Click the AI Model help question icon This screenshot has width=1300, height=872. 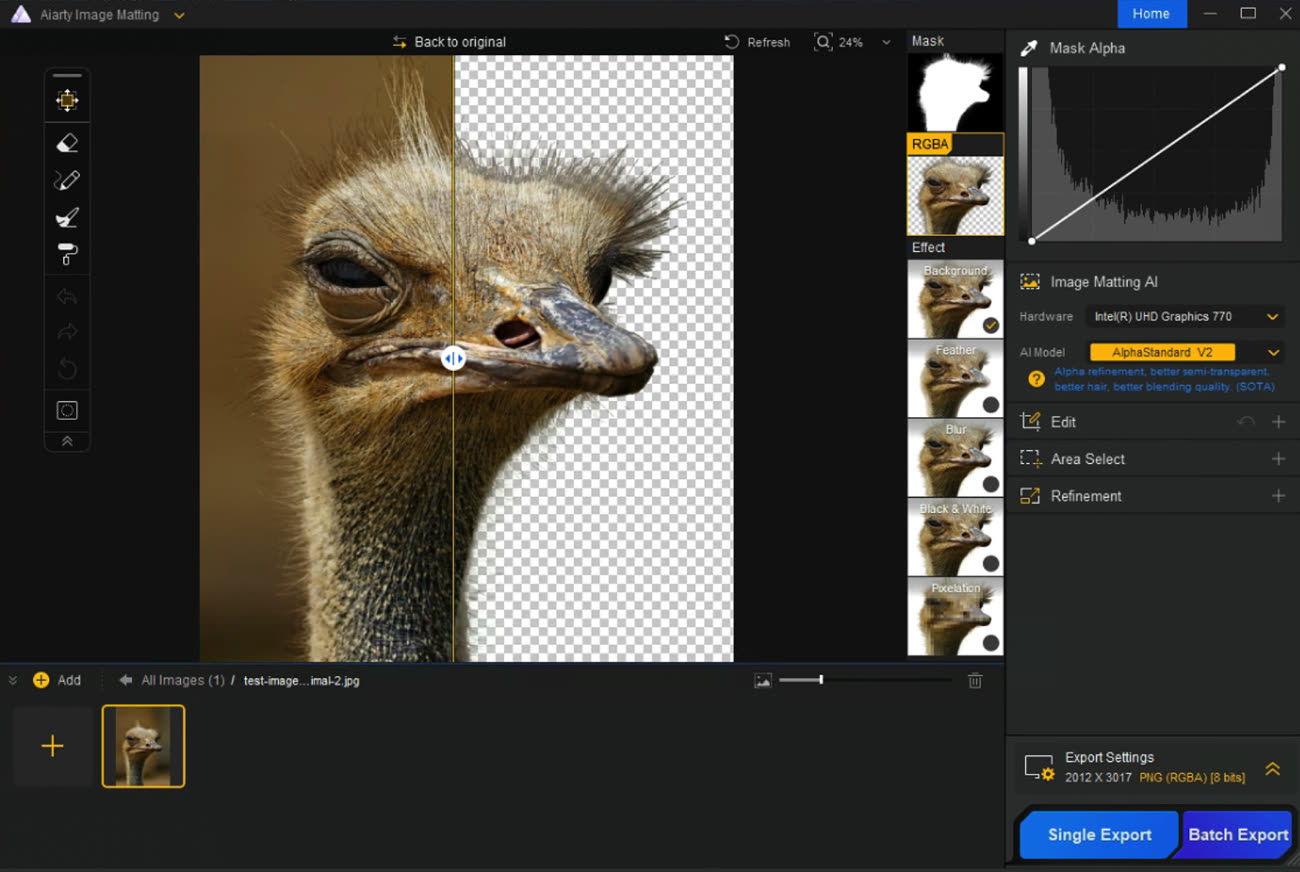coord(1037,379)
